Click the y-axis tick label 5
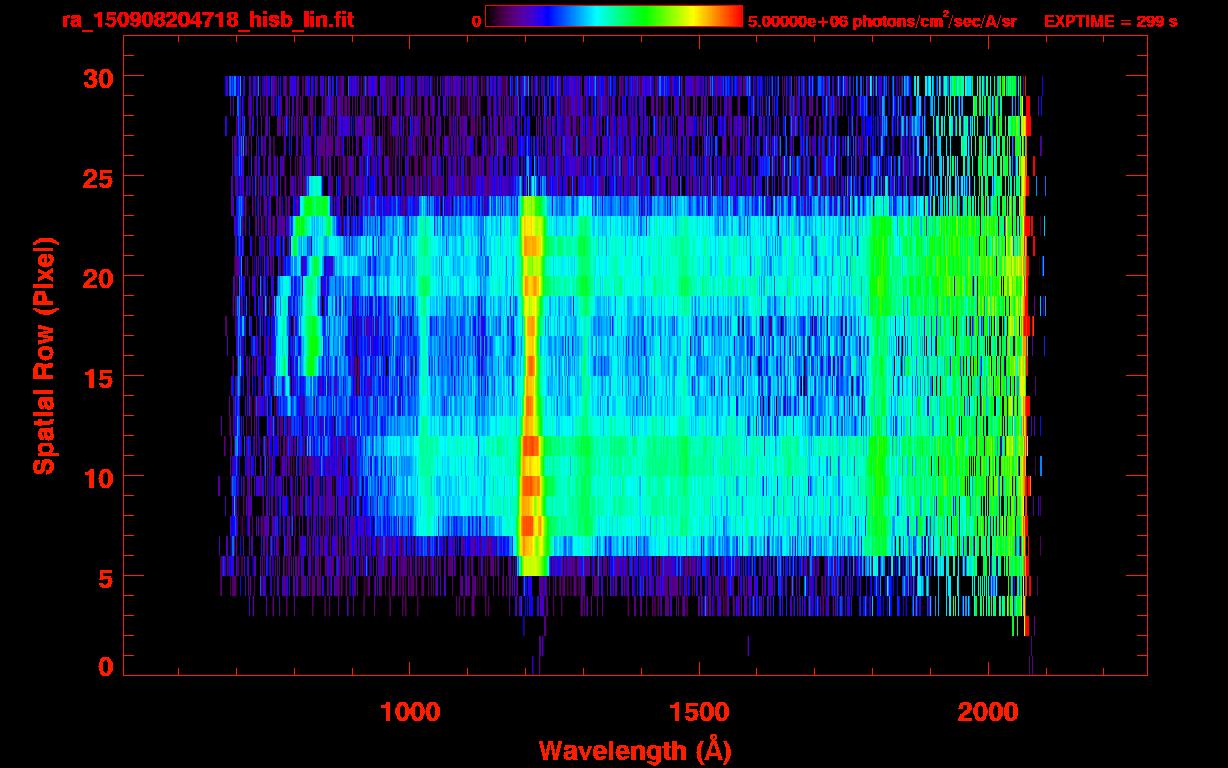The image size is (1228, 768). tap(105, 577)
